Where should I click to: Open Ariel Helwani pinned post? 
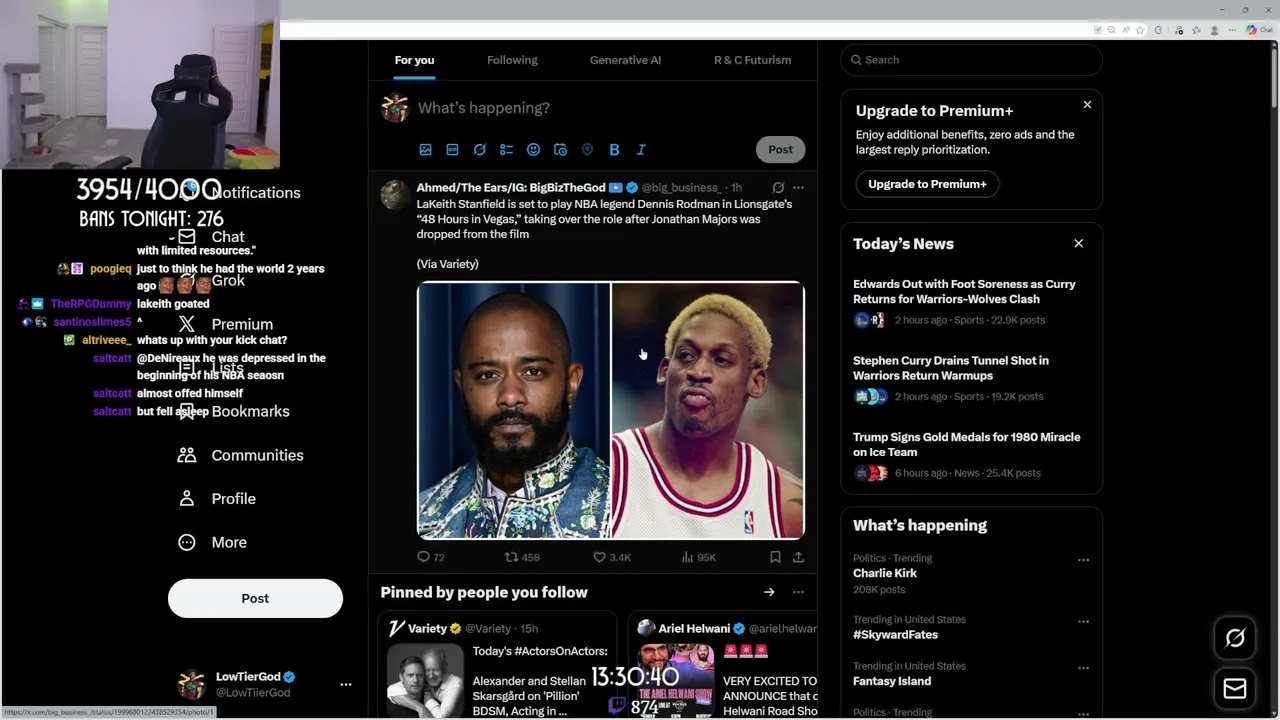[723, 665]
